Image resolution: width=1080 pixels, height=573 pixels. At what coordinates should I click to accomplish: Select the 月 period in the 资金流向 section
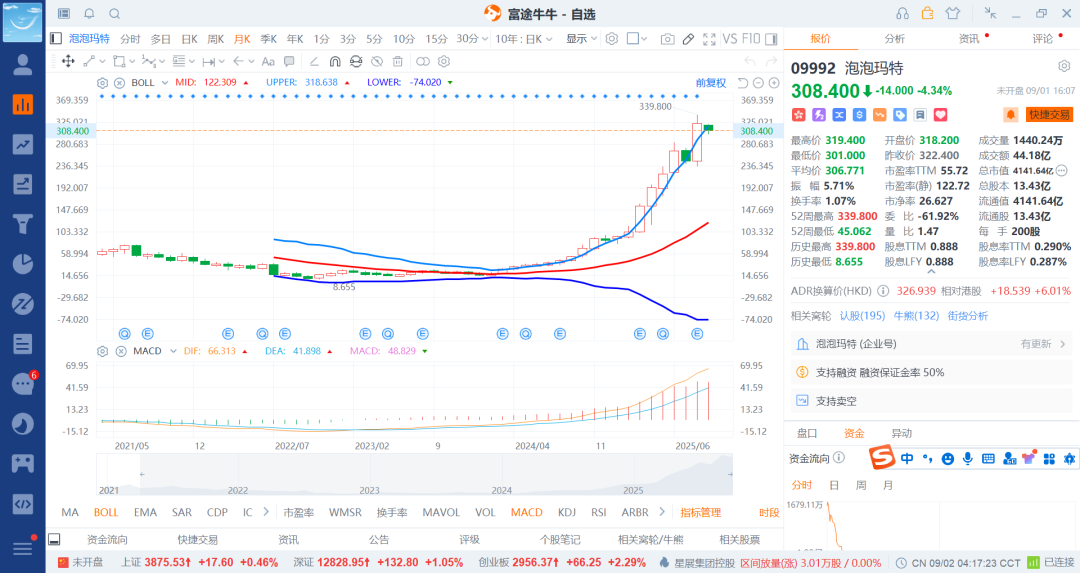(888, 485)
